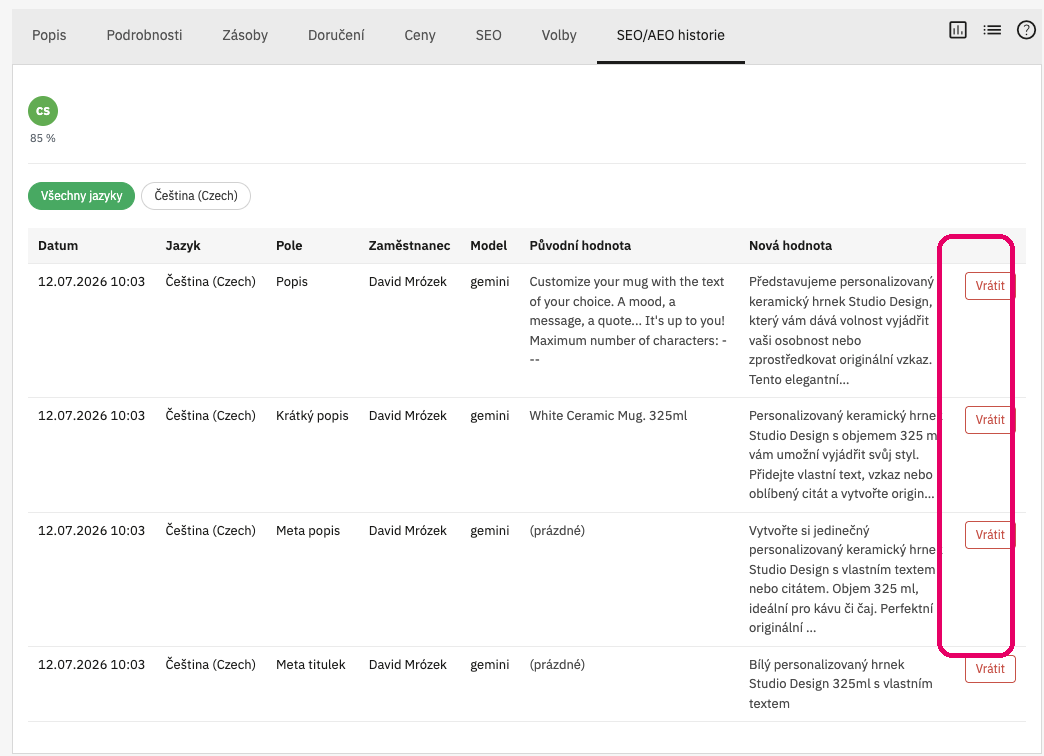Select the Krátký popis field cell
This screenshot has width=1044, height=756.
[312, 416]
